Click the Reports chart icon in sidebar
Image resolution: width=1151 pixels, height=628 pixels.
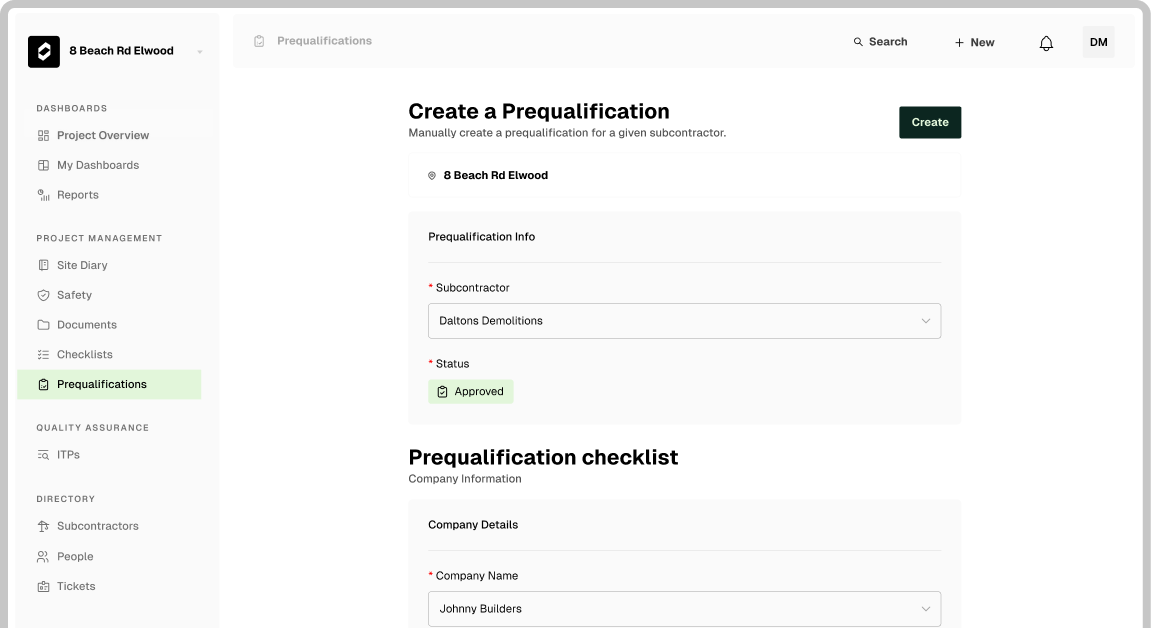[x=43, y=195]
